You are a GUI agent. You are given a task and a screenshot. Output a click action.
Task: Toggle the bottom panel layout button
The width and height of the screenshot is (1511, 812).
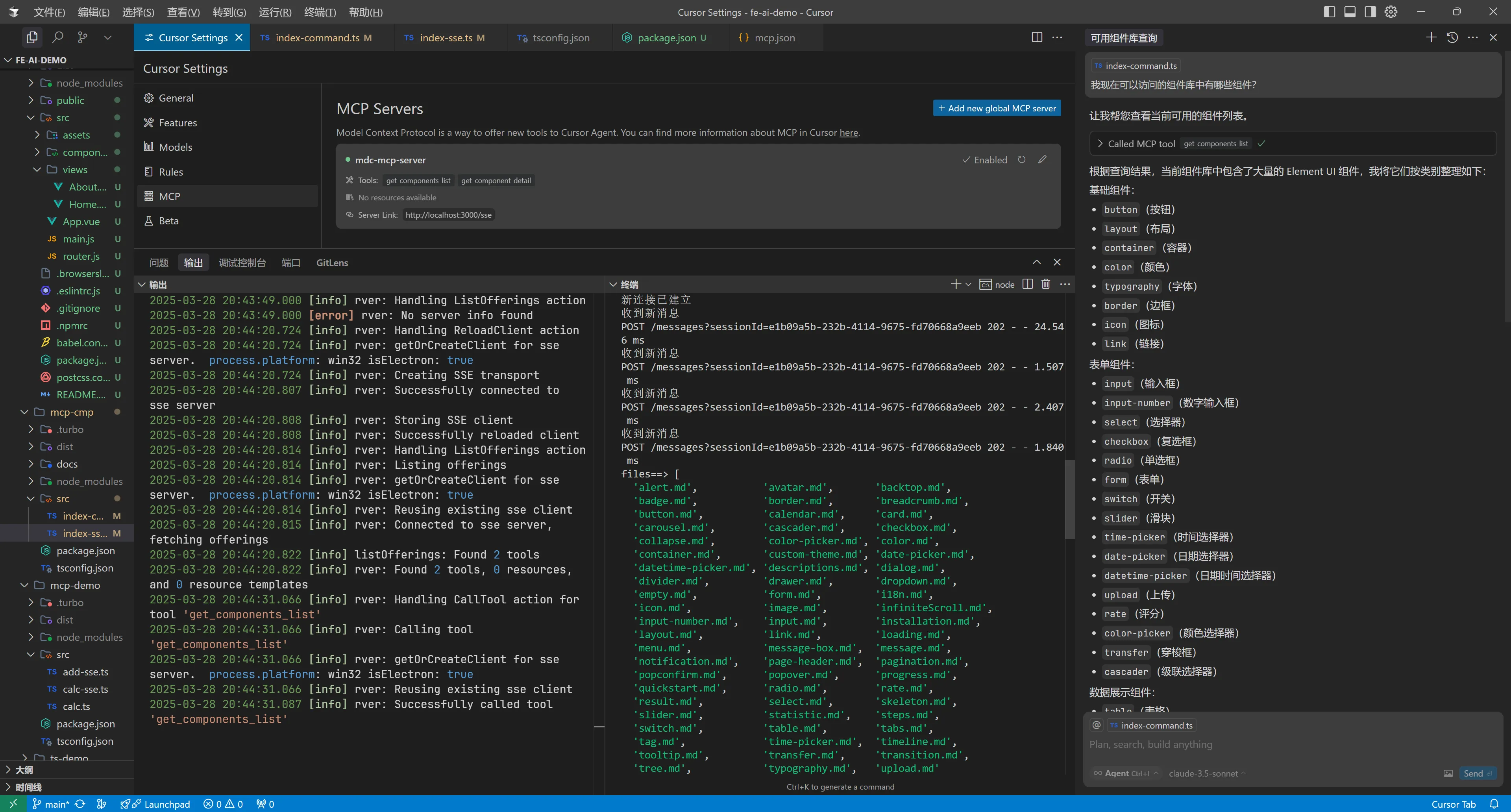[x=1350, y=12]
